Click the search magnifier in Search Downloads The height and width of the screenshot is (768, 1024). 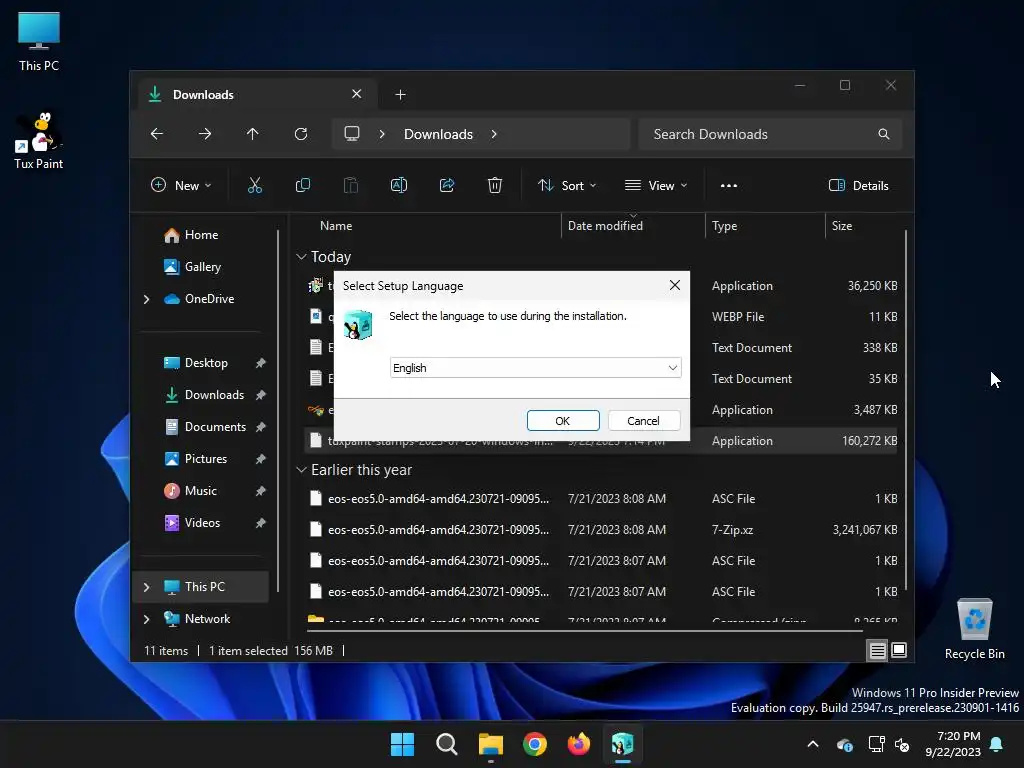pyautogui.click(x=884, y=134)
